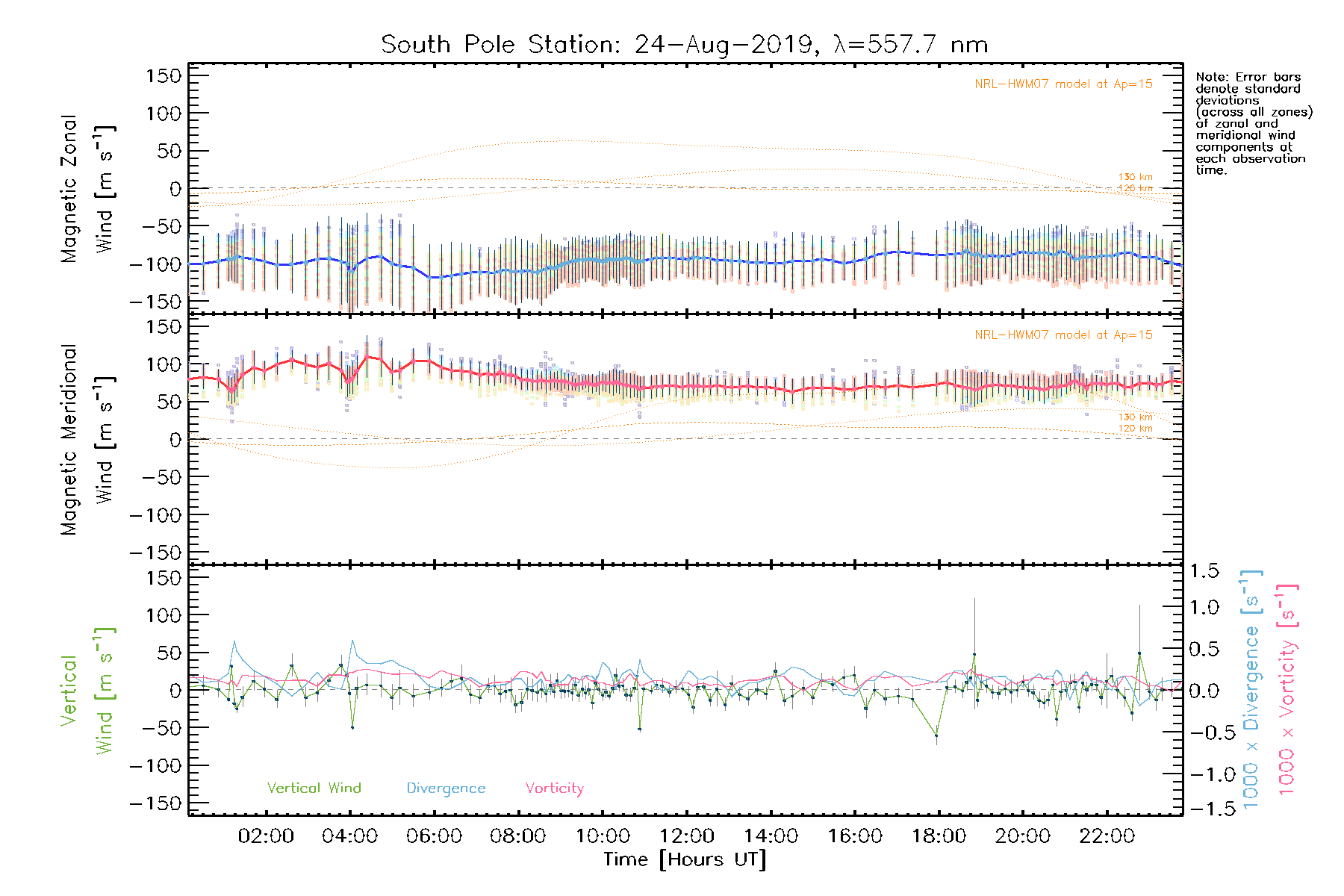1344x896 pixels.
Task: Select the Vertical Wind legend entry
Action: 314,788
